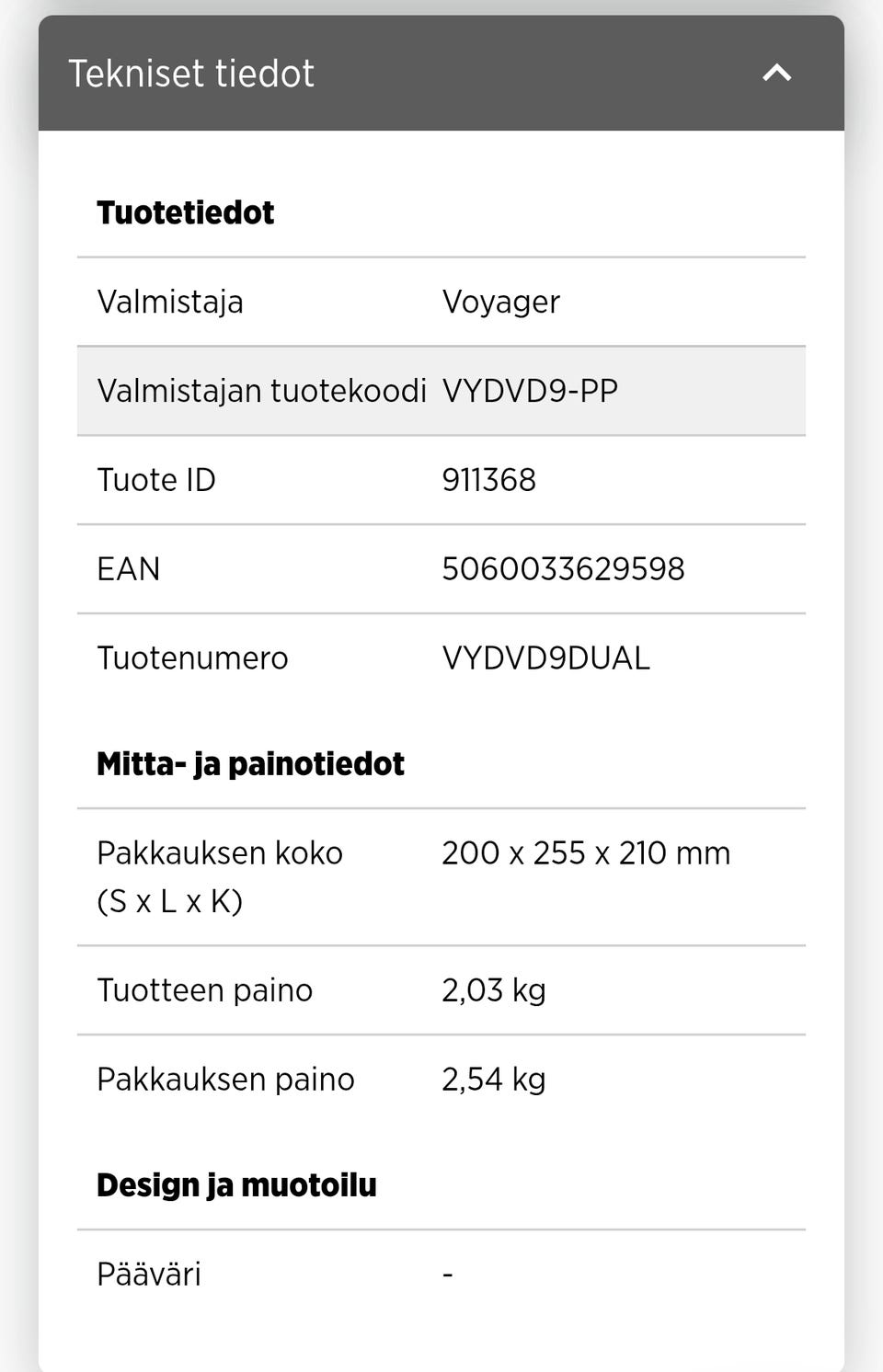Viewport: 883px width, 1372px height.
Task: Click the product ID value 911368
Action: (x=488, y=480)
